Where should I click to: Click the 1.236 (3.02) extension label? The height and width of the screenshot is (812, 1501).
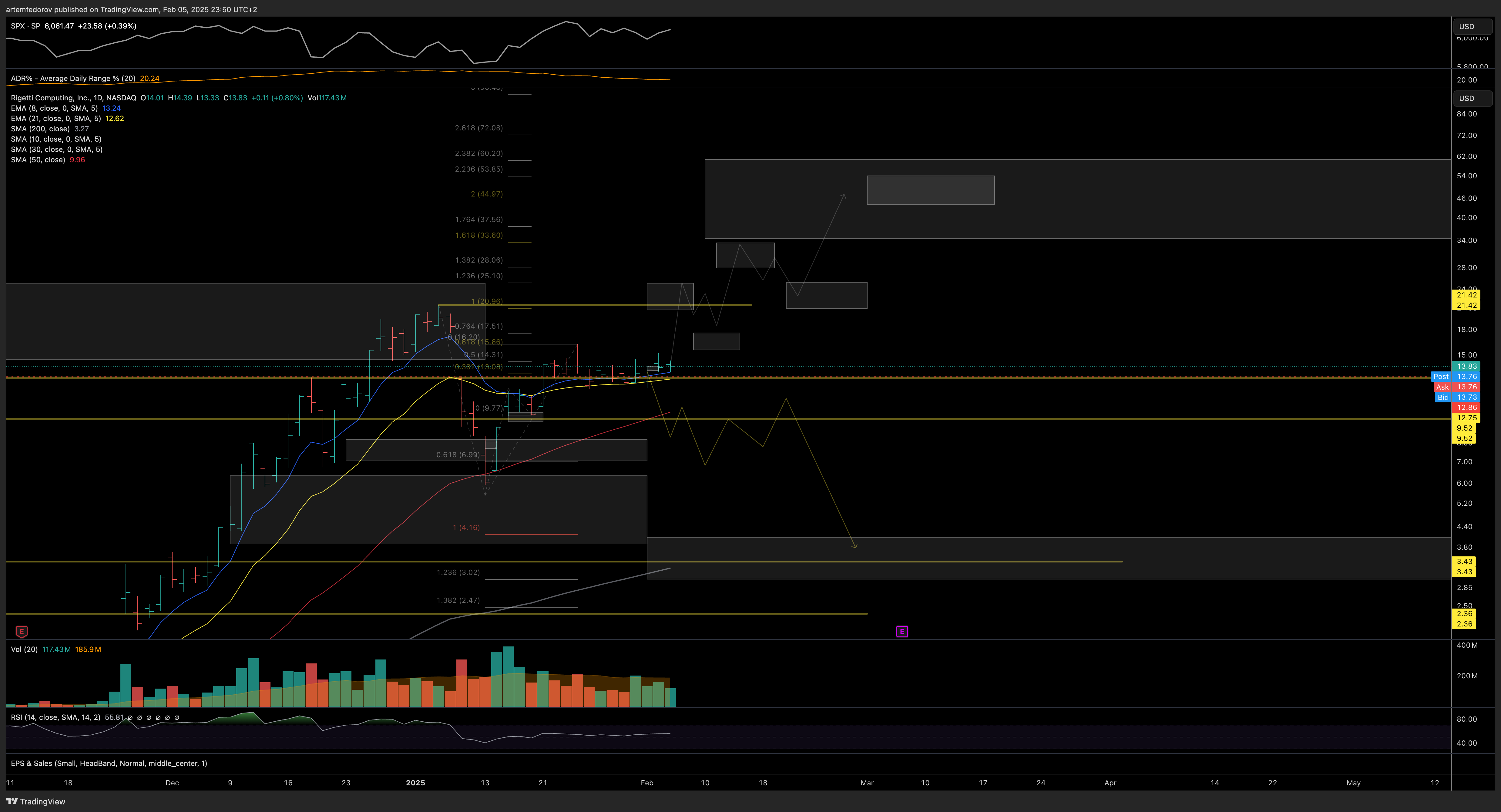[x=458, y=572]
